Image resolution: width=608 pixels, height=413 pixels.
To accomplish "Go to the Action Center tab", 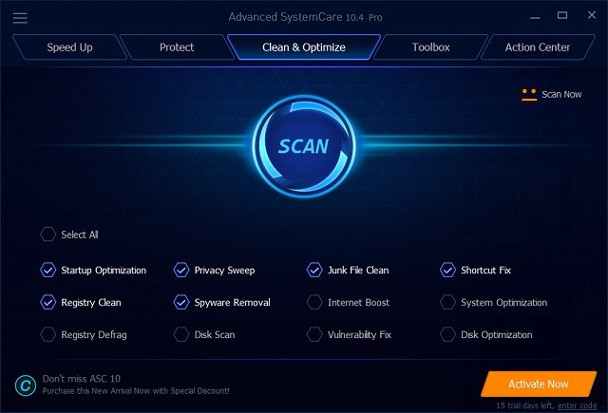I will (x=538, y=47).
